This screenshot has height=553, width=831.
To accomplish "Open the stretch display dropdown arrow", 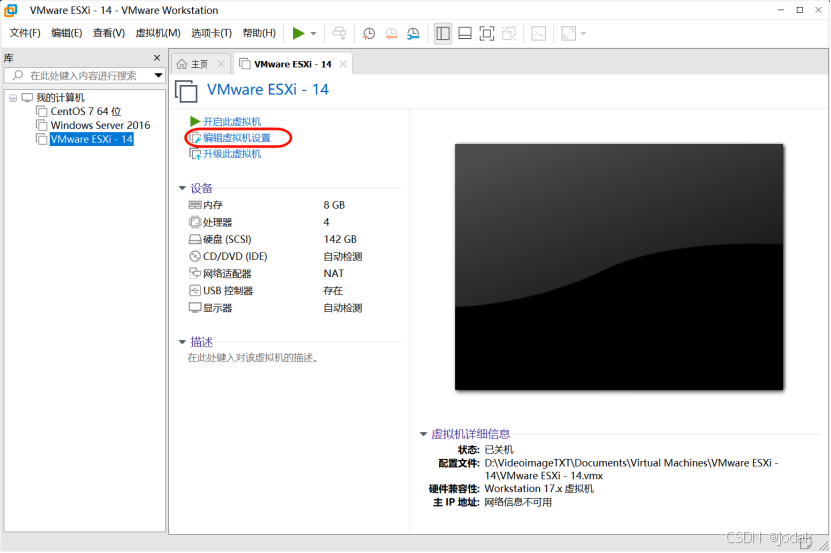I will click(583, 33).
